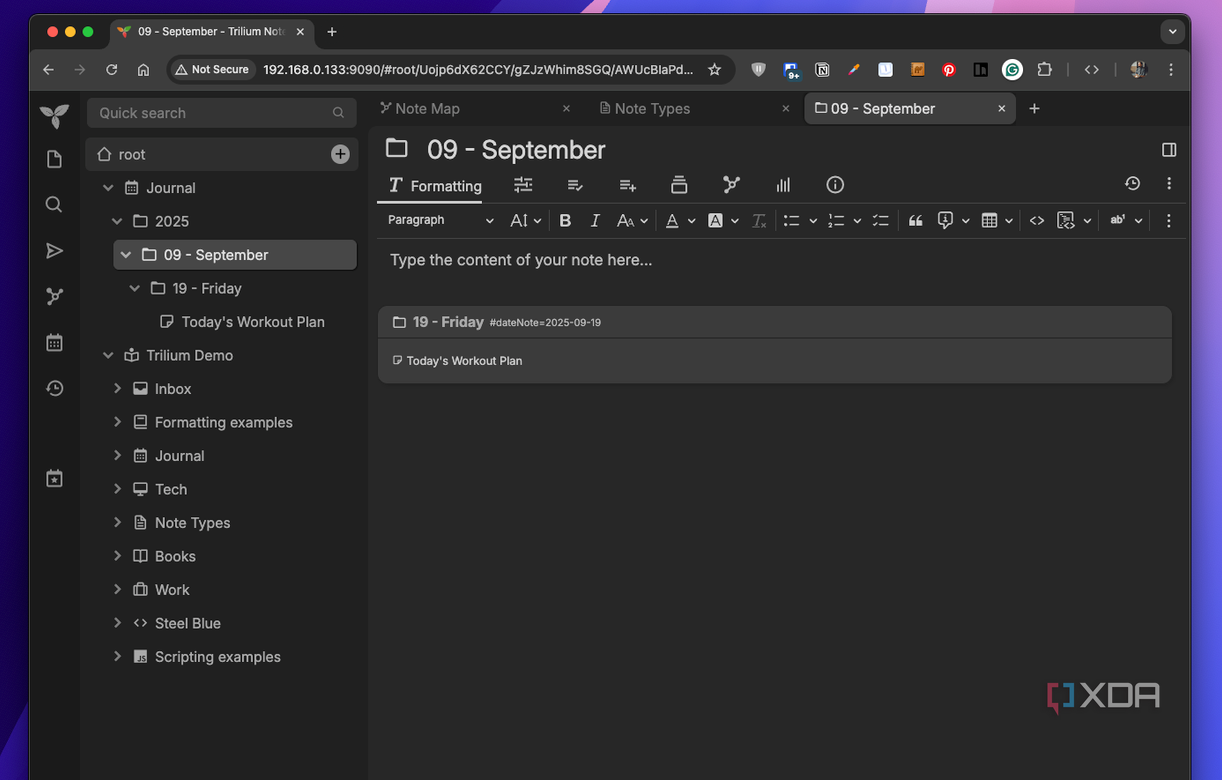Open the note actions kebab menu
The image size is (1222, 780).
pyautogui.click(x=1169, y=184)
